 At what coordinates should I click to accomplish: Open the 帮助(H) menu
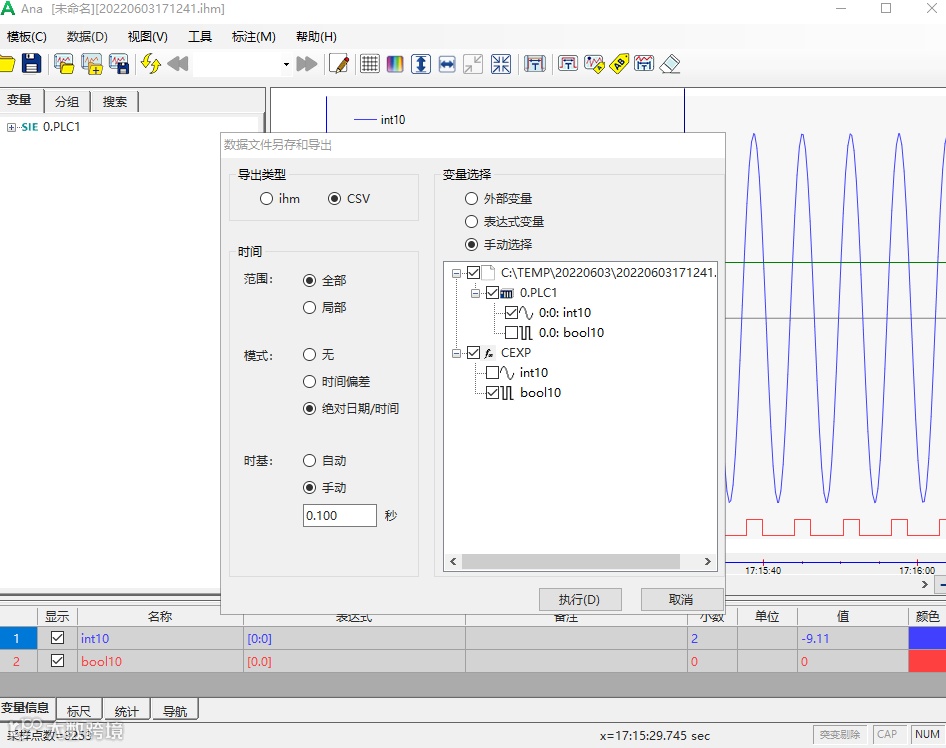(316, 37)
